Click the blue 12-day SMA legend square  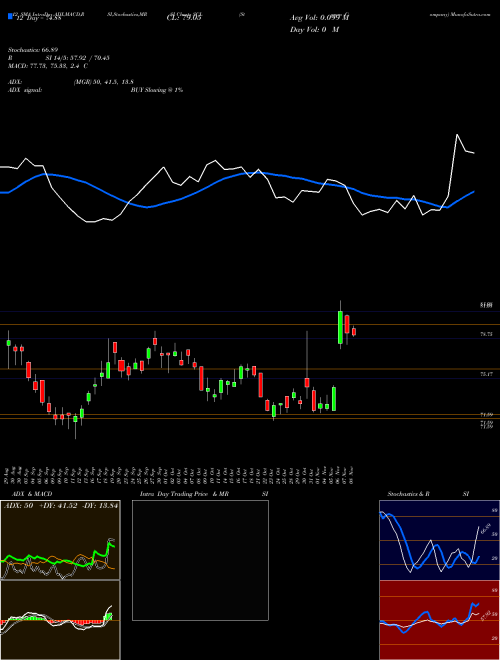pos(11,16)
